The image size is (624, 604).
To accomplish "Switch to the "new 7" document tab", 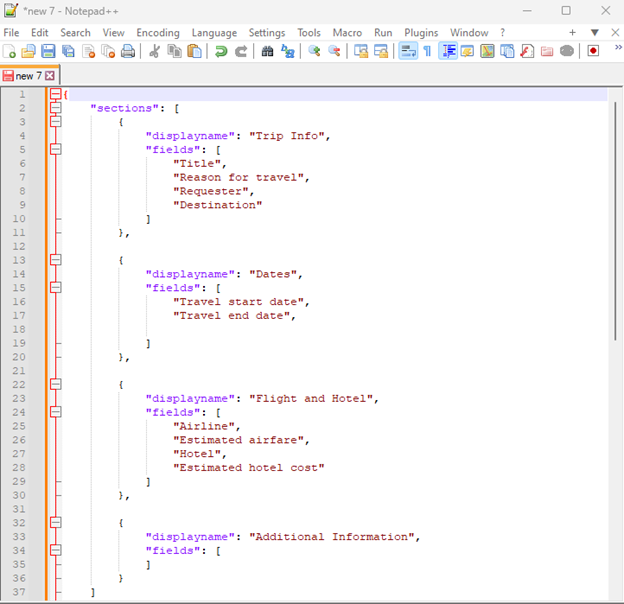I will click(x=27, y=76).
